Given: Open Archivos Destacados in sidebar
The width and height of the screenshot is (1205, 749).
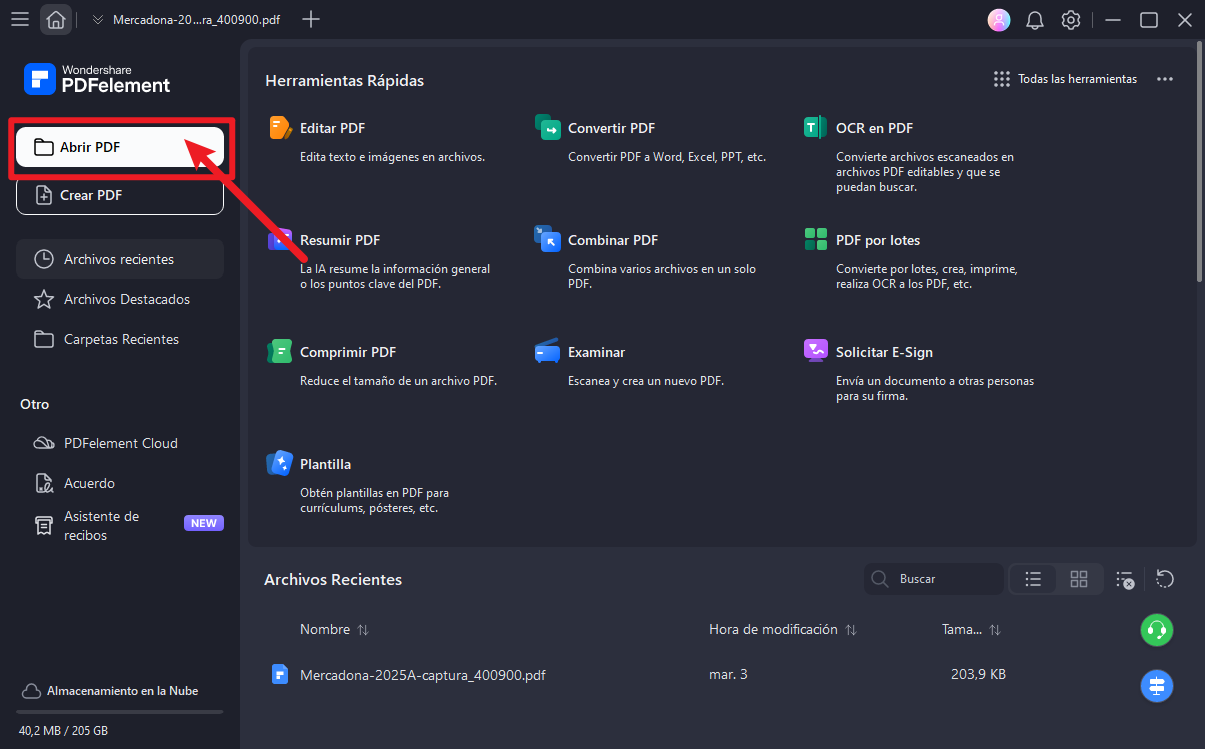Looking at the screenshot, I should (126, 299).
